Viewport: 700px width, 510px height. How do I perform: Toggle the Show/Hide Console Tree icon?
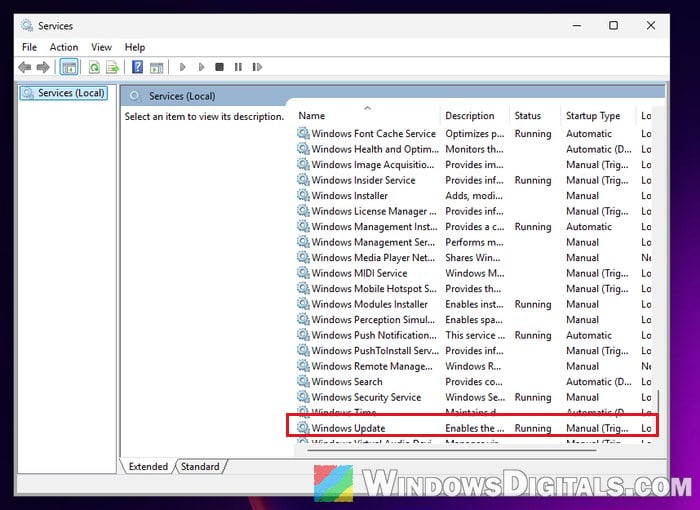coord(69,67)
